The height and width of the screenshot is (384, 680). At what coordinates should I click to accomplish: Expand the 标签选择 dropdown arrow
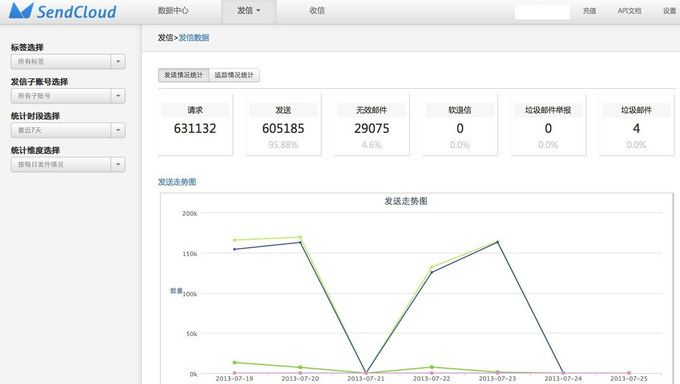click(118, 62)
